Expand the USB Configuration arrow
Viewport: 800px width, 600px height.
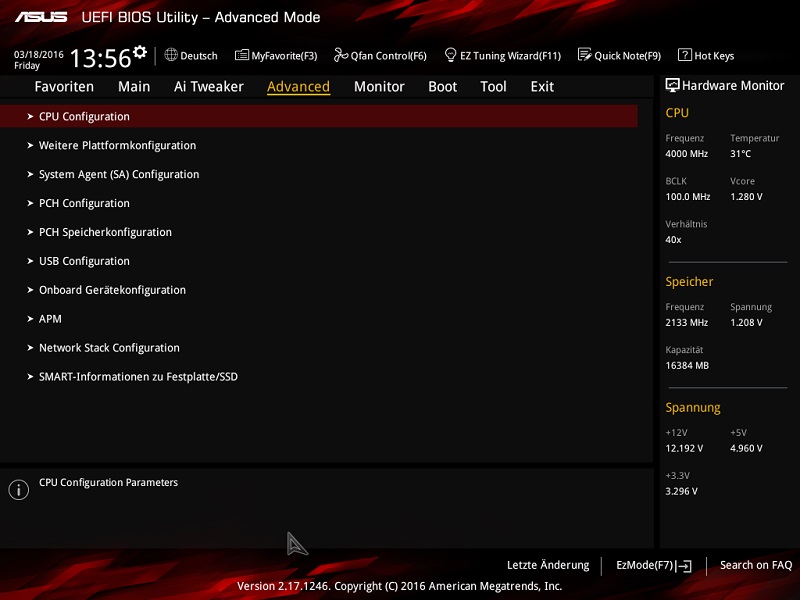click(30, 261)
